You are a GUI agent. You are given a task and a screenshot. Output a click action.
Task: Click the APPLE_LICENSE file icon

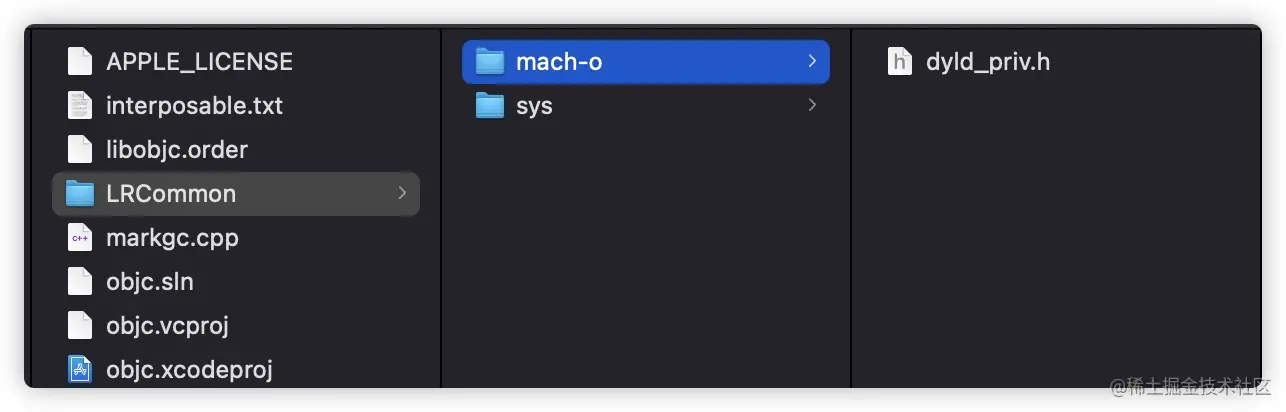coord(80,62)
